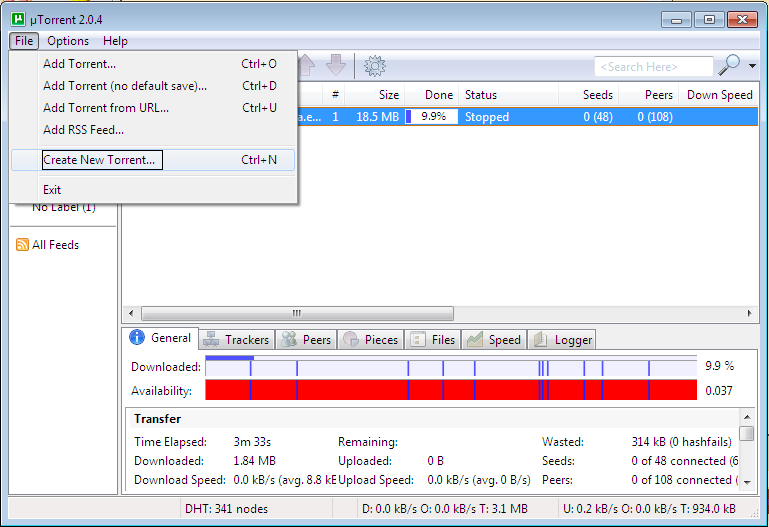Click the 1.84 MB downloaded value
The image size is (769, 527).
pos(254,461)
